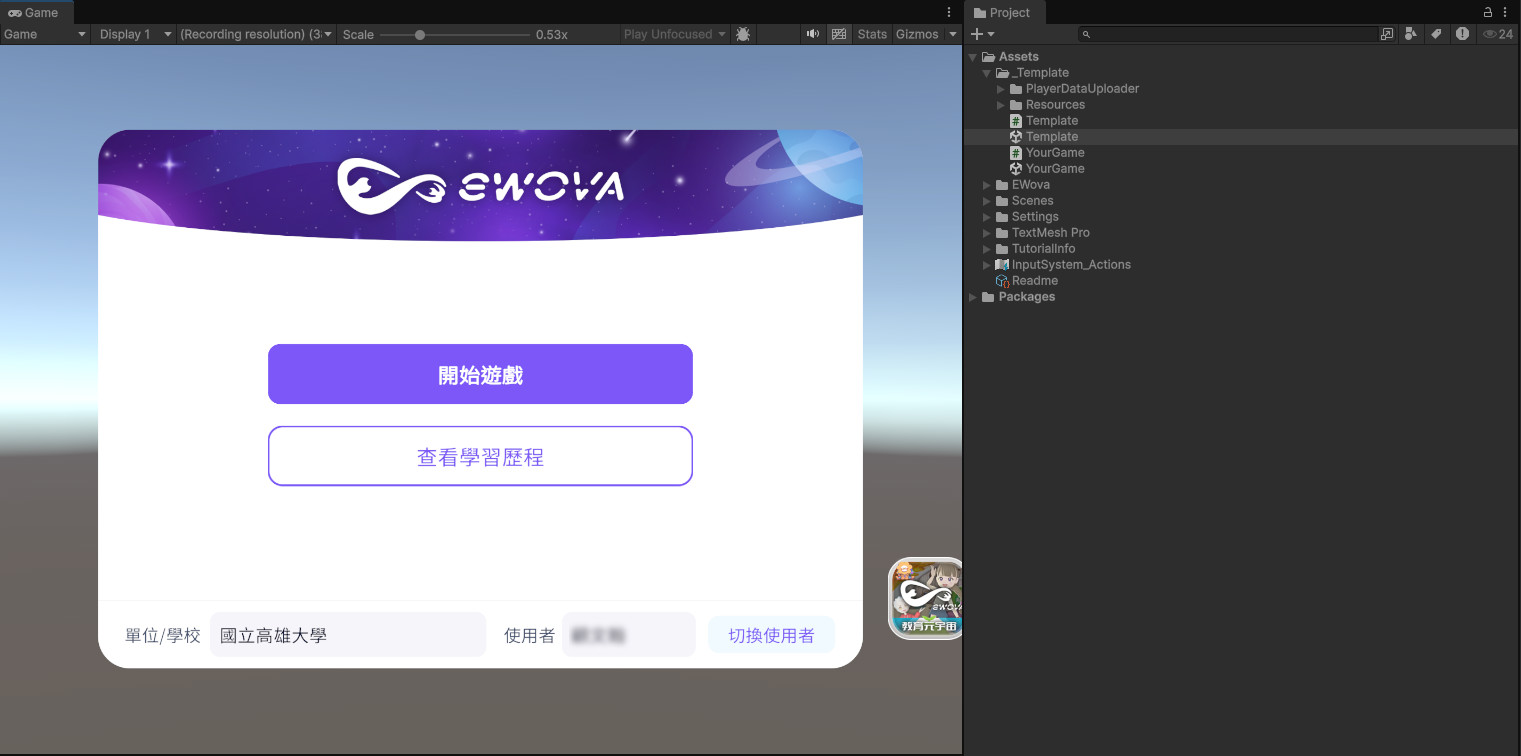Click the Settings folder icon

(1002, 217)
